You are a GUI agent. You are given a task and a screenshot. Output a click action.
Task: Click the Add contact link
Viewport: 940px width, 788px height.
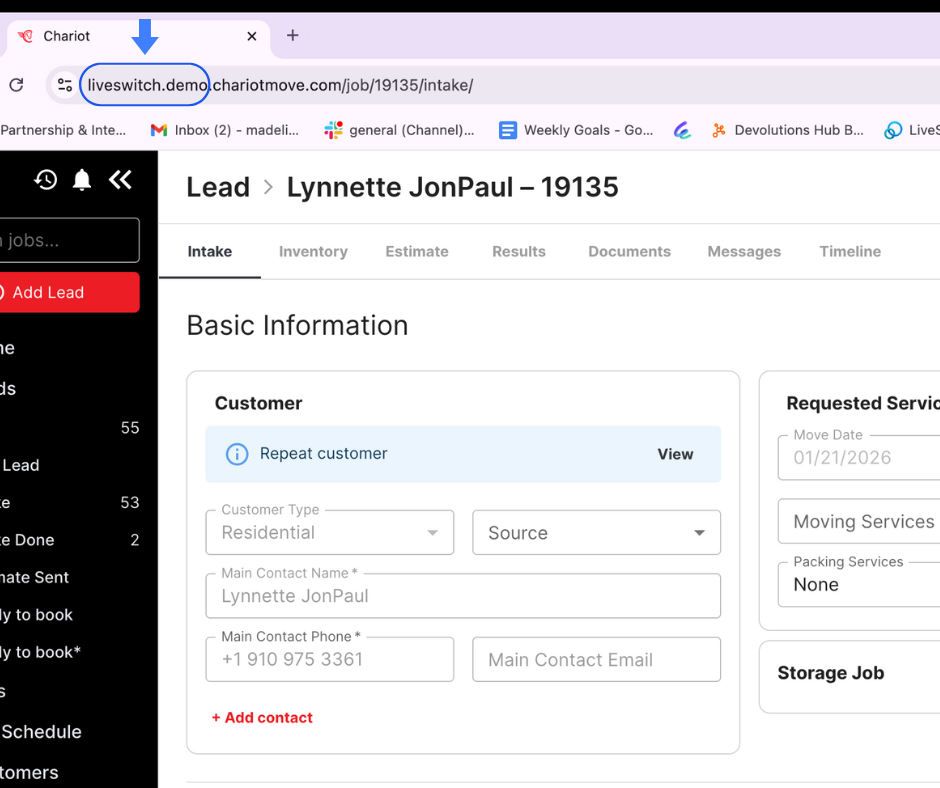pyautogui.click(x=262, y=718)
